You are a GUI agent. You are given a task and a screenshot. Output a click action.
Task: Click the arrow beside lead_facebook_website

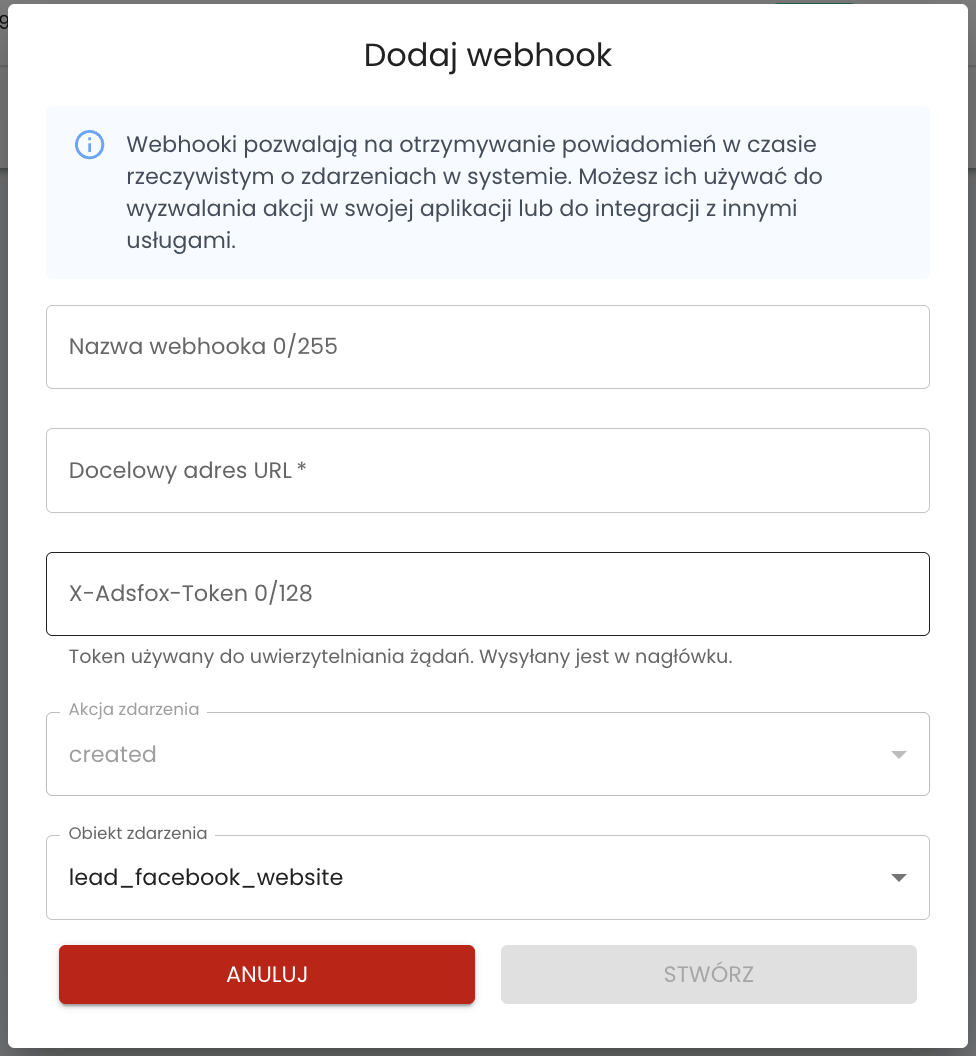[898, 878]
